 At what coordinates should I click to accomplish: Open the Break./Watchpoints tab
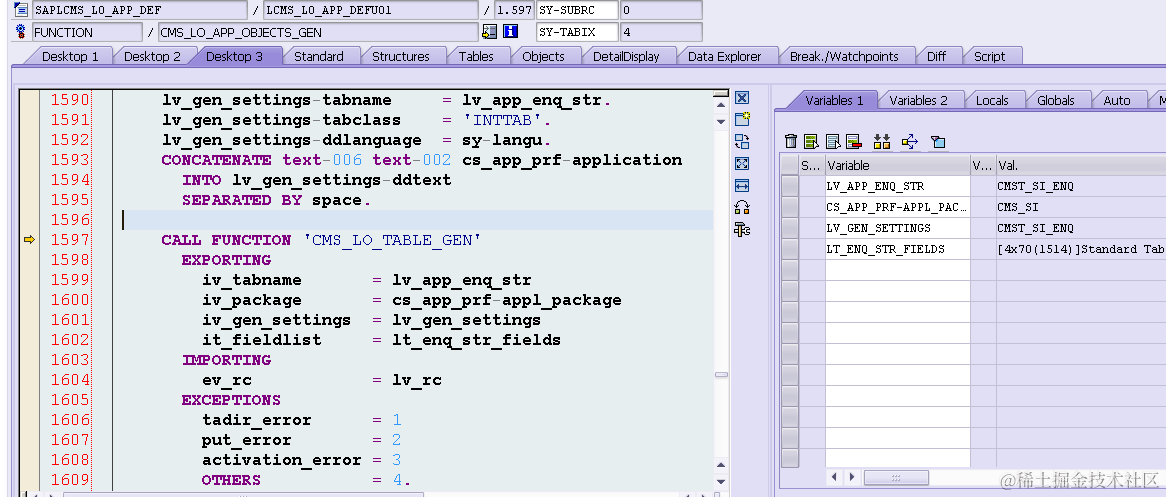pos(844,57)
